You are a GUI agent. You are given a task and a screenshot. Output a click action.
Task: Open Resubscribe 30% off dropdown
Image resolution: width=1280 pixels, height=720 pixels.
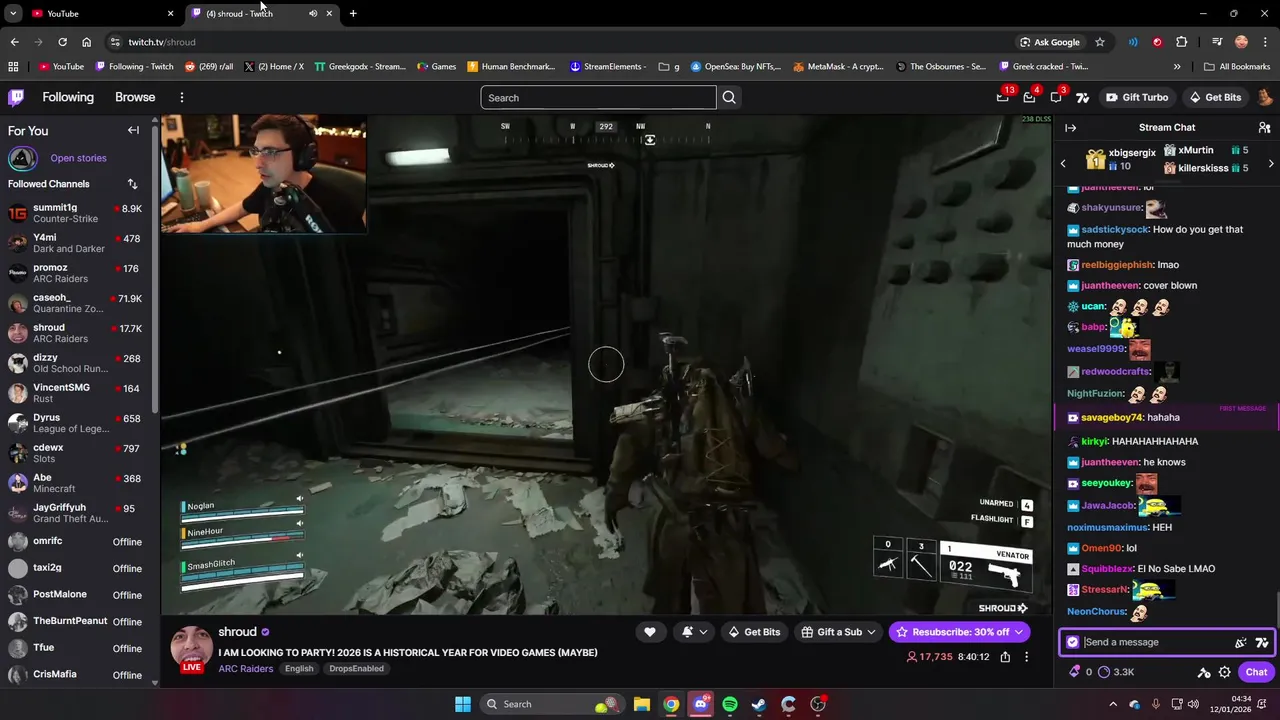click(x=959, y=632)
